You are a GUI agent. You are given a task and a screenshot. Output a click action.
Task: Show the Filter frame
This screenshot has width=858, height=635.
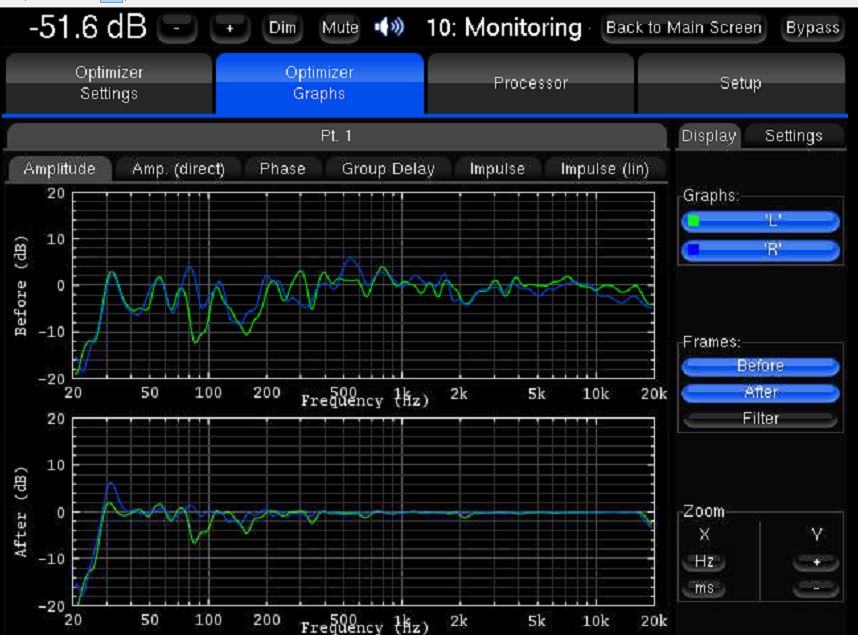pos(760,419)
